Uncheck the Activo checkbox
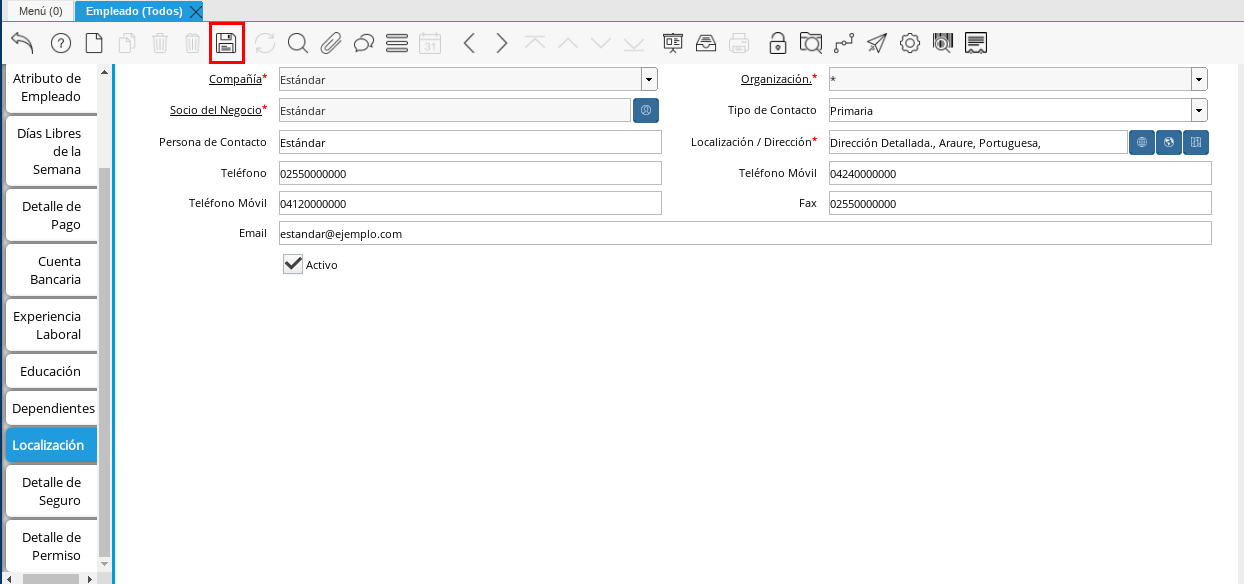 pos(293,264)
